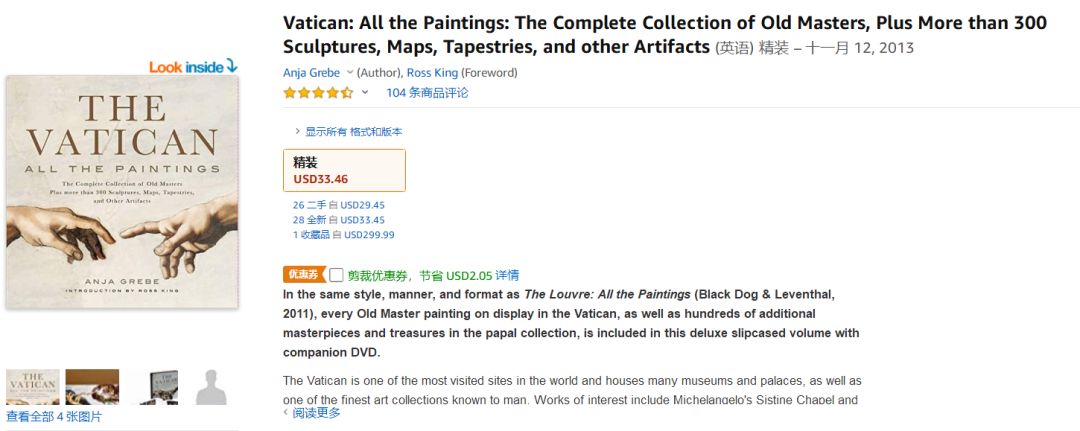Expand the read more description link
1080x431 pixels.
coord(316,413)
